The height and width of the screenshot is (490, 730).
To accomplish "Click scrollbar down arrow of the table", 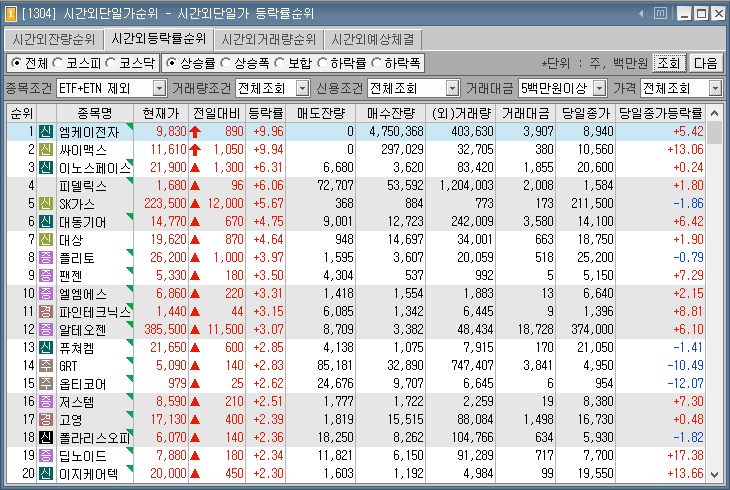I will (715, 475).
